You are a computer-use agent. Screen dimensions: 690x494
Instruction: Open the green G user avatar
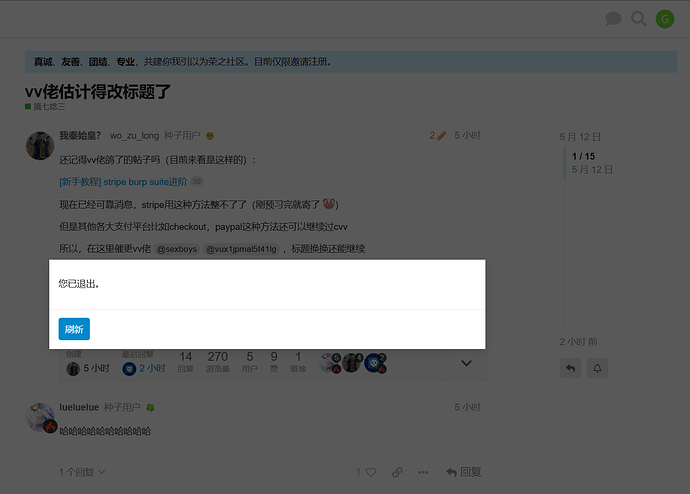point(665,19)
